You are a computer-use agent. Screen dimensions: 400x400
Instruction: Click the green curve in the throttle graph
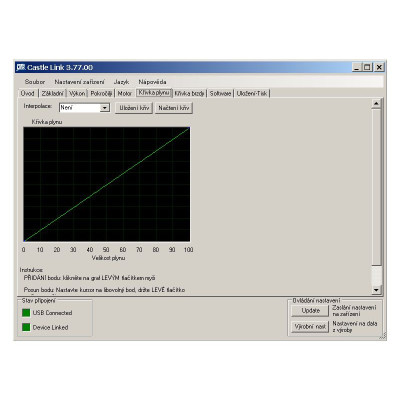coord(107,184)
